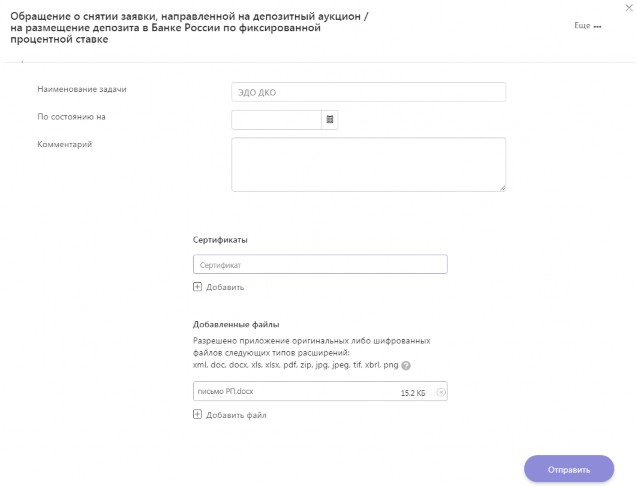Click the По состоянию на date field
637x487 pixels.
pyautogui.click(x=276, y=120)
